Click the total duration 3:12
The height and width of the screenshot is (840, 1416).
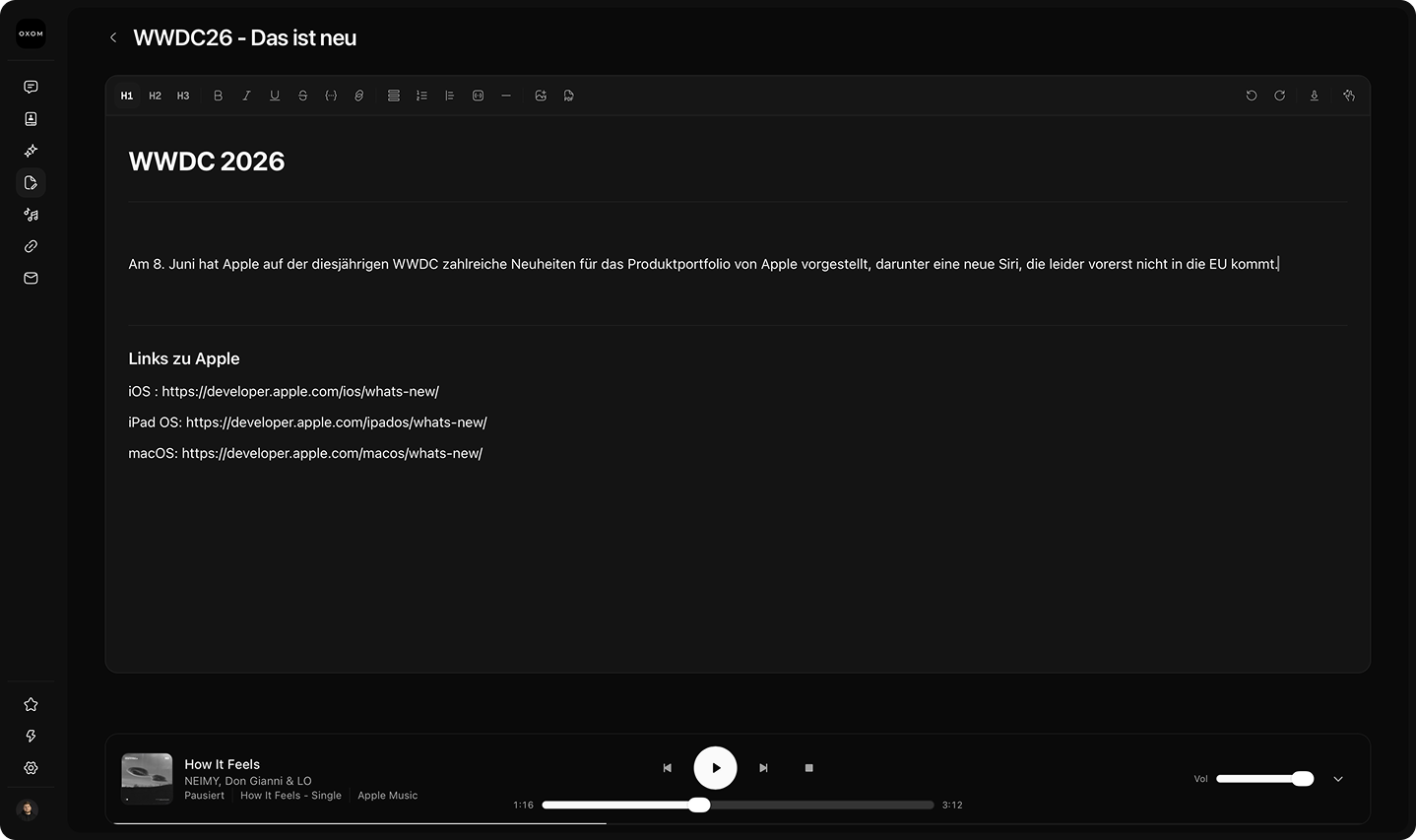(952, 805)
